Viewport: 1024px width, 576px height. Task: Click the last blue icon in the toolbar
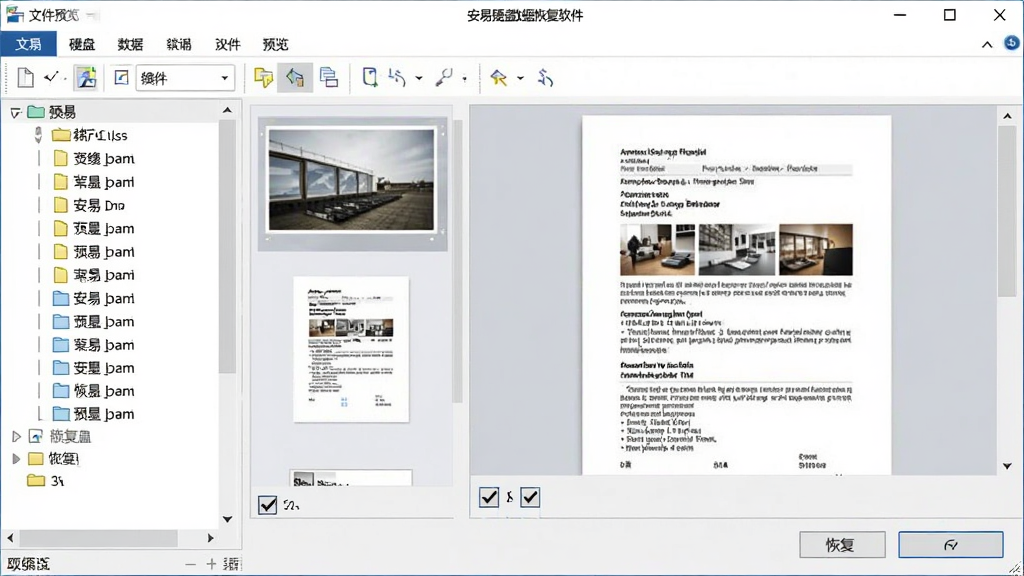(x=545, y=78)
